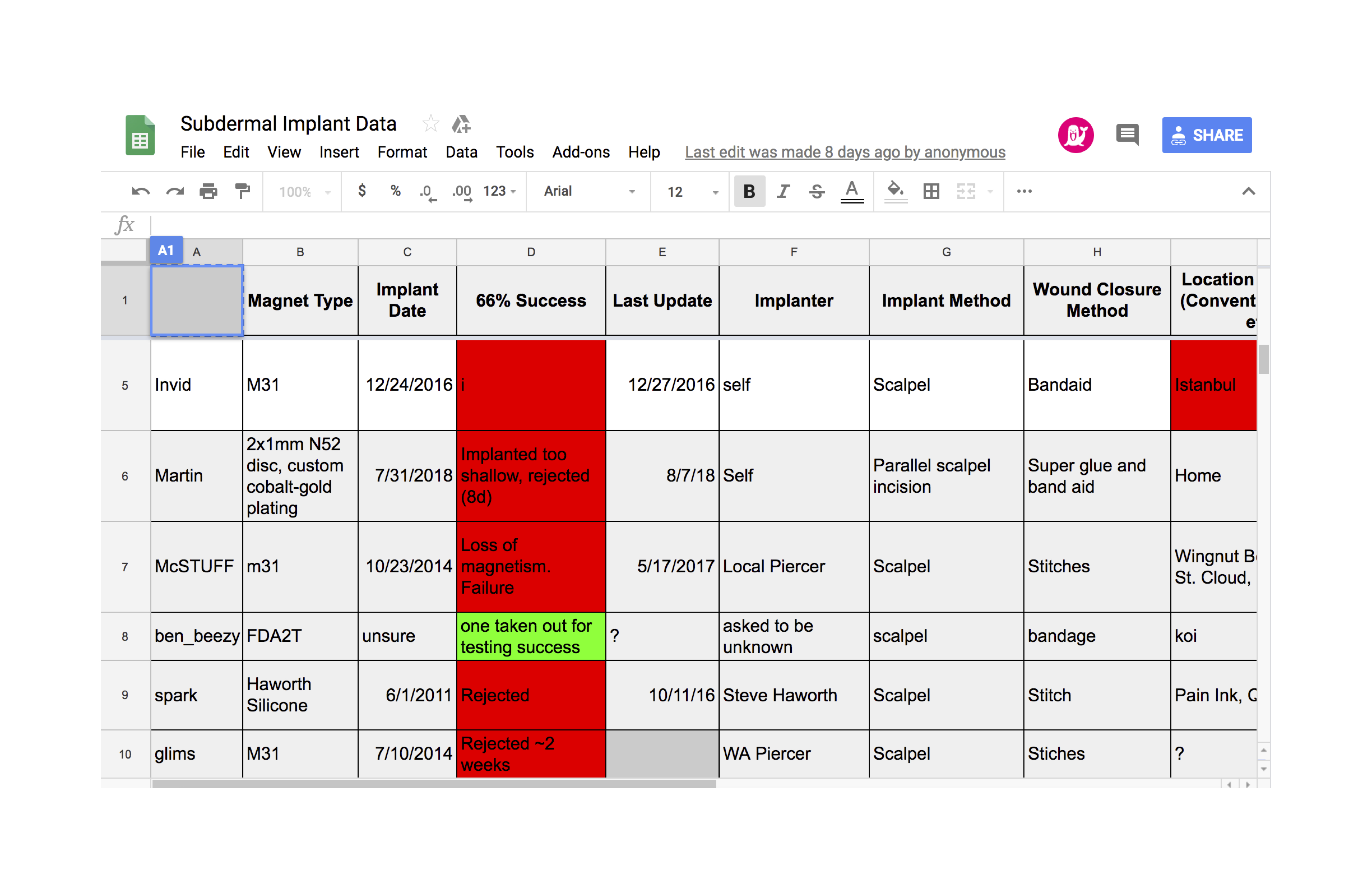Viewport: 1372px width, 888px height.
Task: Select the paint format roller tool
Action: click(x=243, y=191)
